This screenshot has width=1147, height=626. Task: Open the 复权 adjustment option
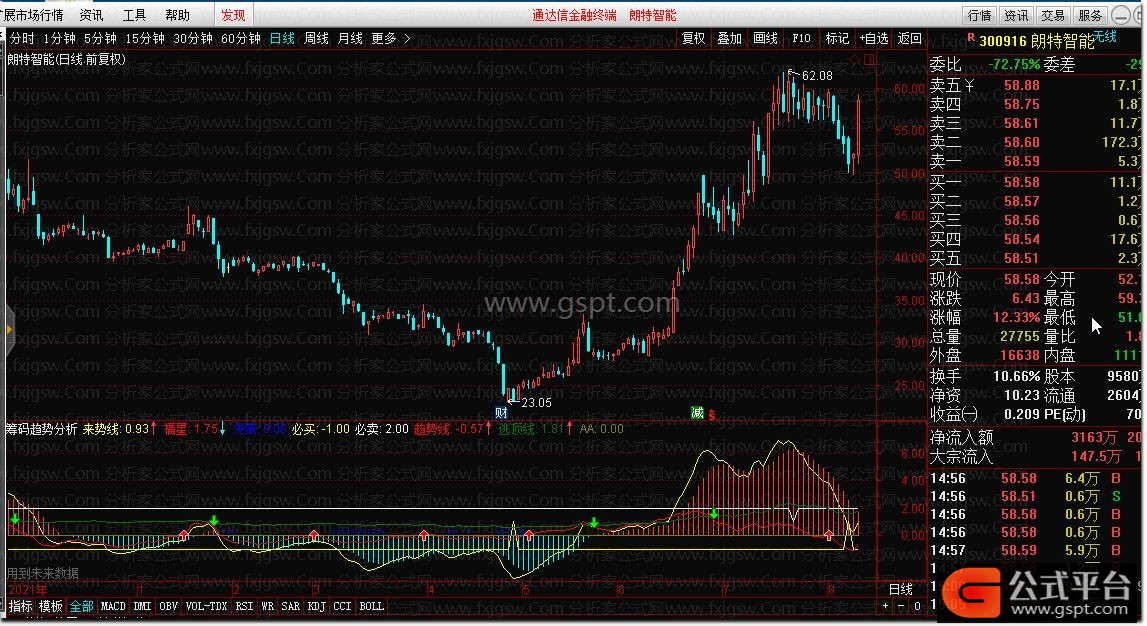point(693,38)
